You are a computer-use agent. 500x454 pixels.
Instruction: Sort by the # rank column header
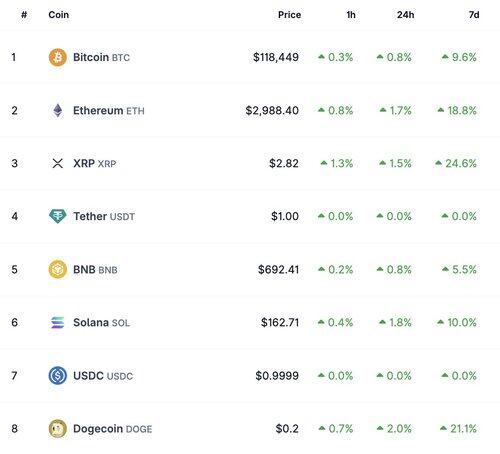[x=24, y=15]
